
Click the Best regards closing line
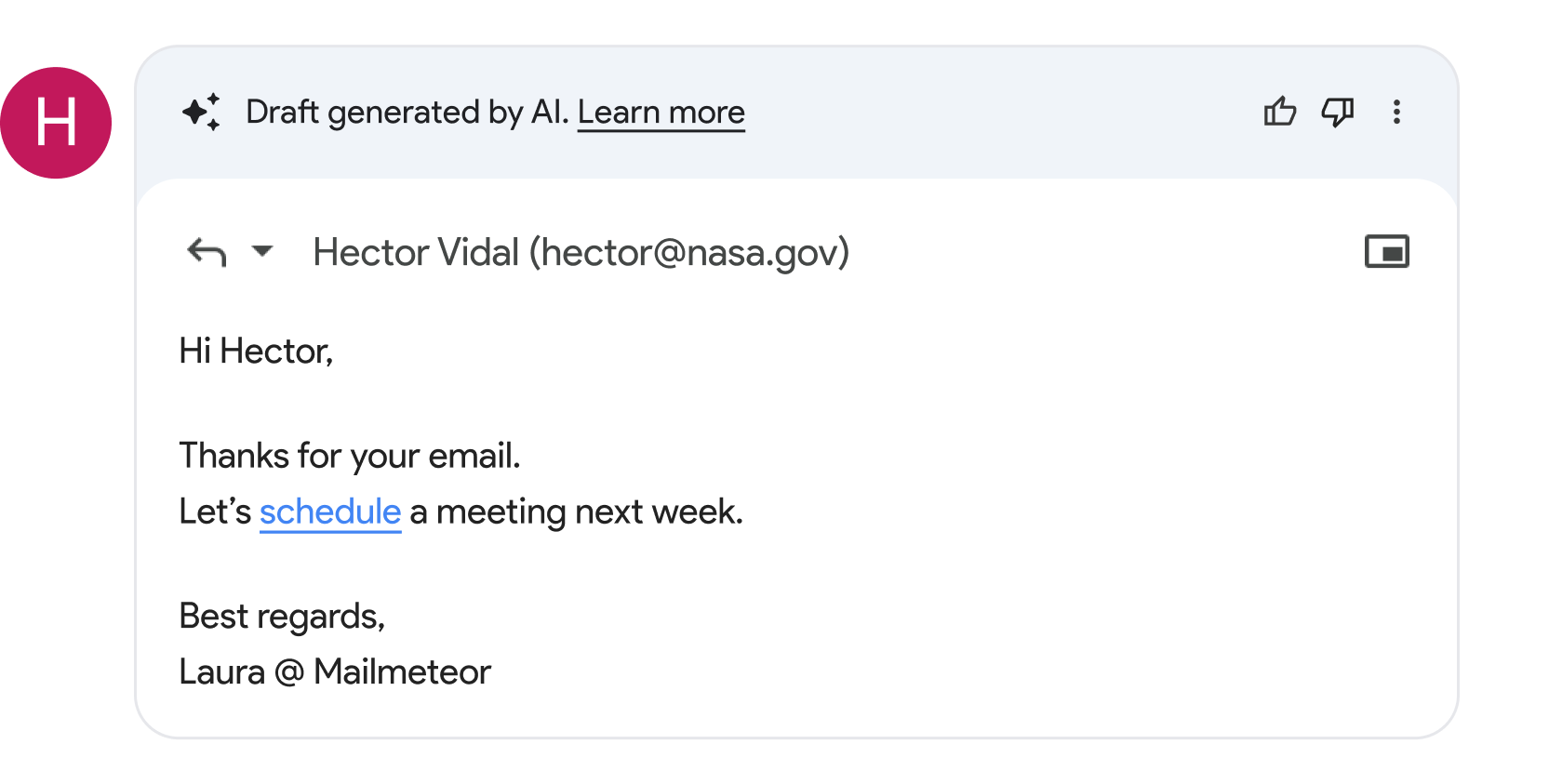282,615
